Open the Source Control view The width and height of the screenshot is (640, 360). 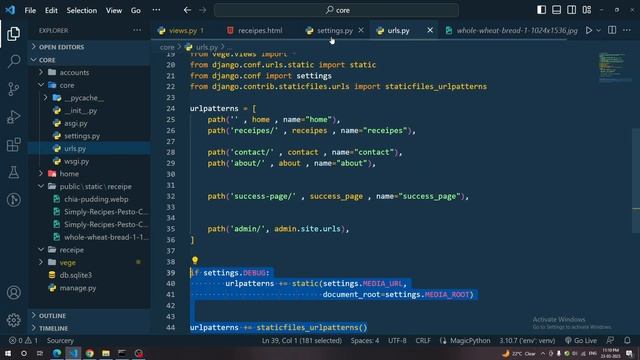(13, 89)
